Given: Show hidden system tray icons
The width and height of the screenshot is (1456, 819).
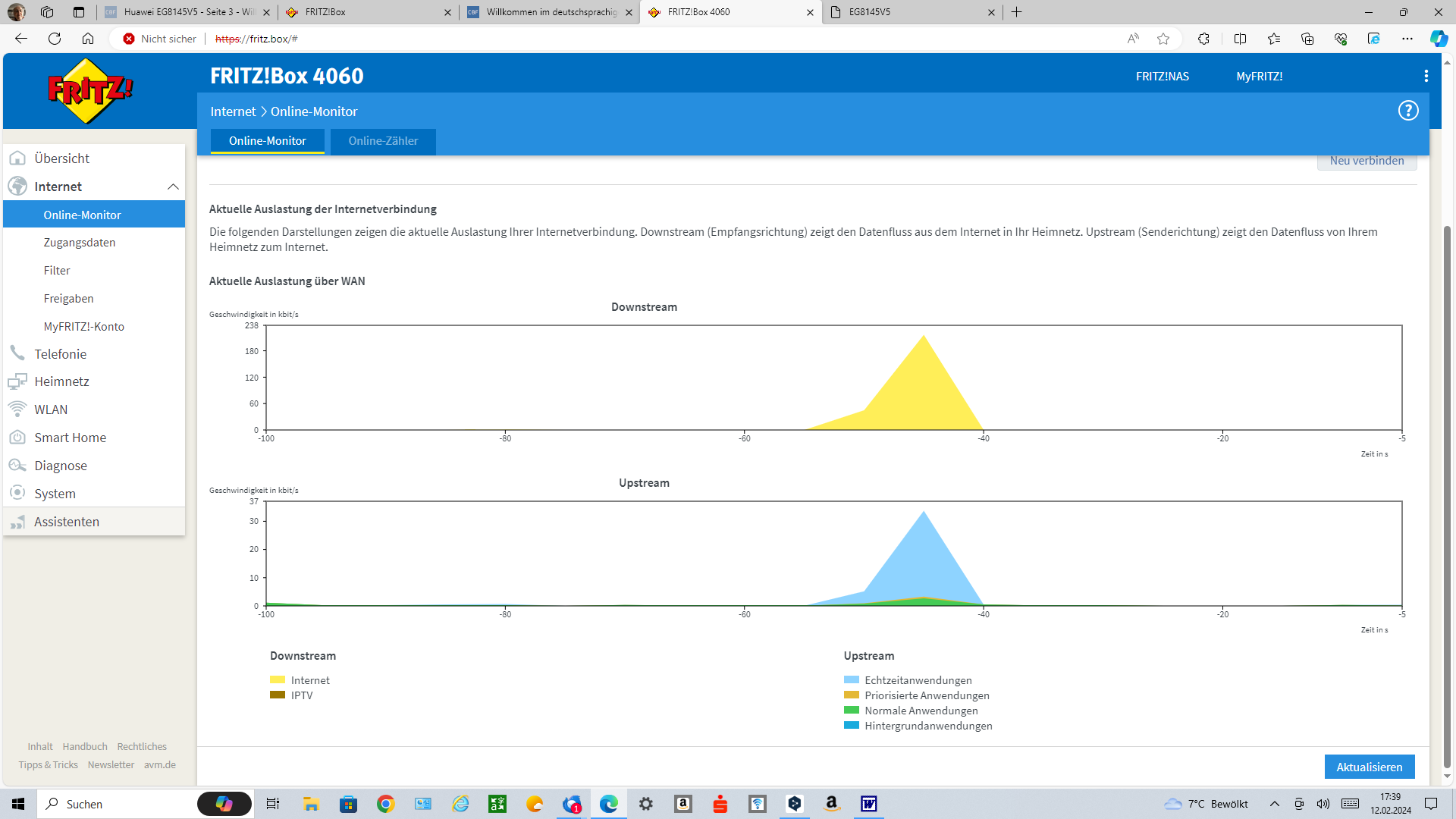Looking at the screenshot, I should coord(1274,804).
